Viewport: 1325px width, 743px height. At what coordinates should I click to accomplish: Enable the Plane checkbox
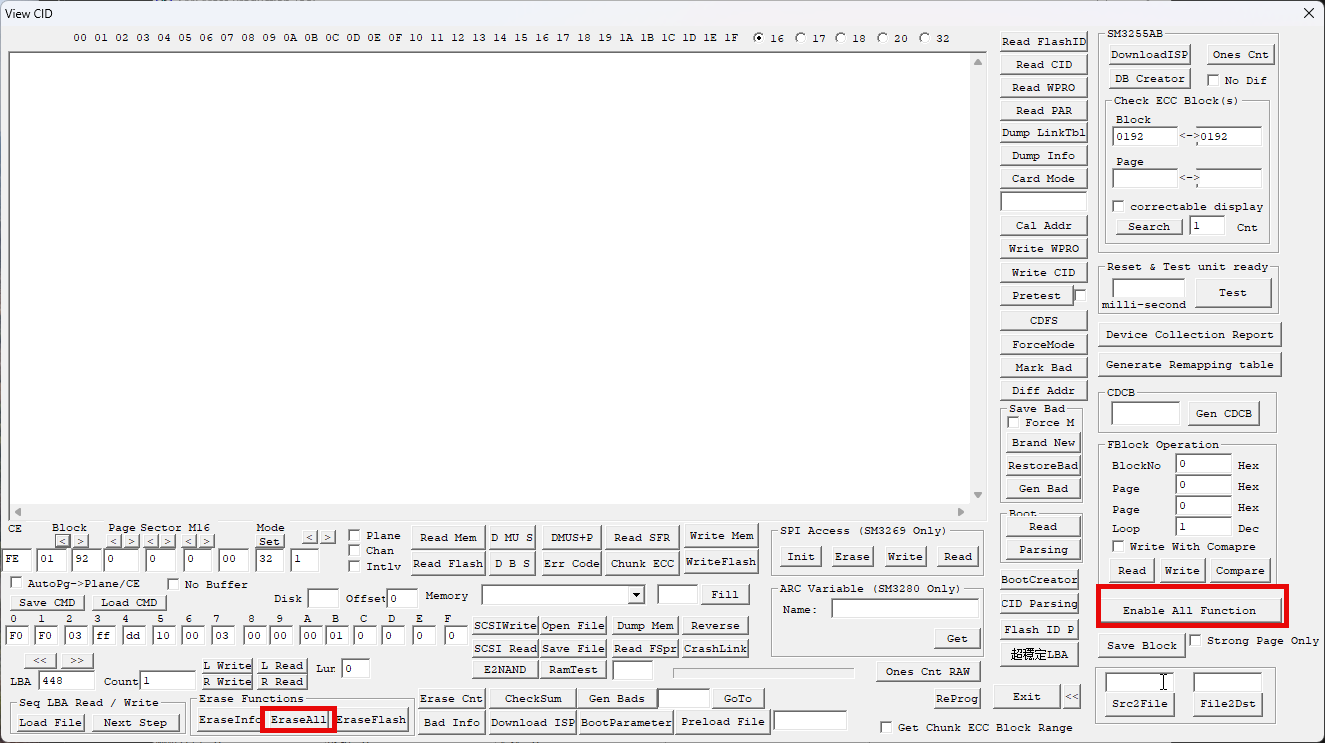[x=354, y=536]
